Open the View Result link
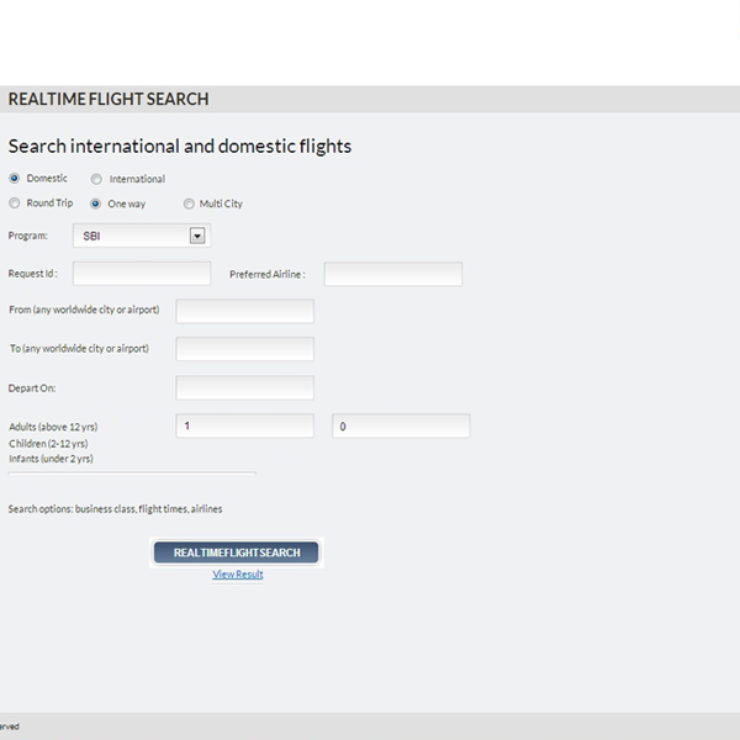This screenshot has height=740, width=740. pos(237,575)
